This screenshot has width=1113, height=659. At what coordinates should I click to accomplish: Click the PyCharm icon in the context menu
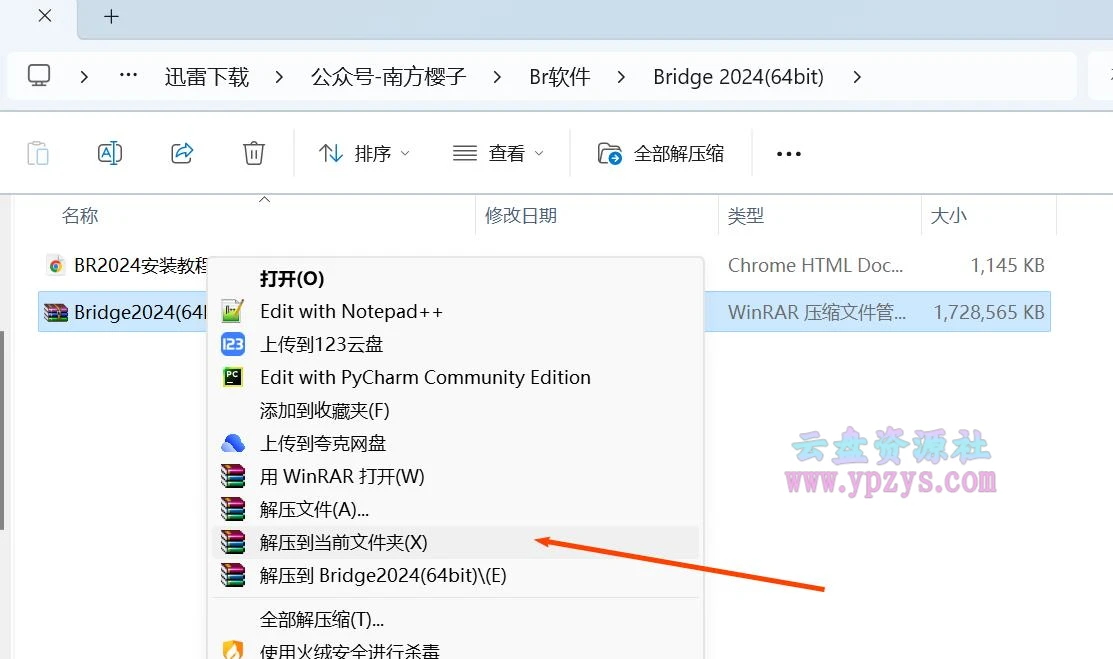coord(232,377)
